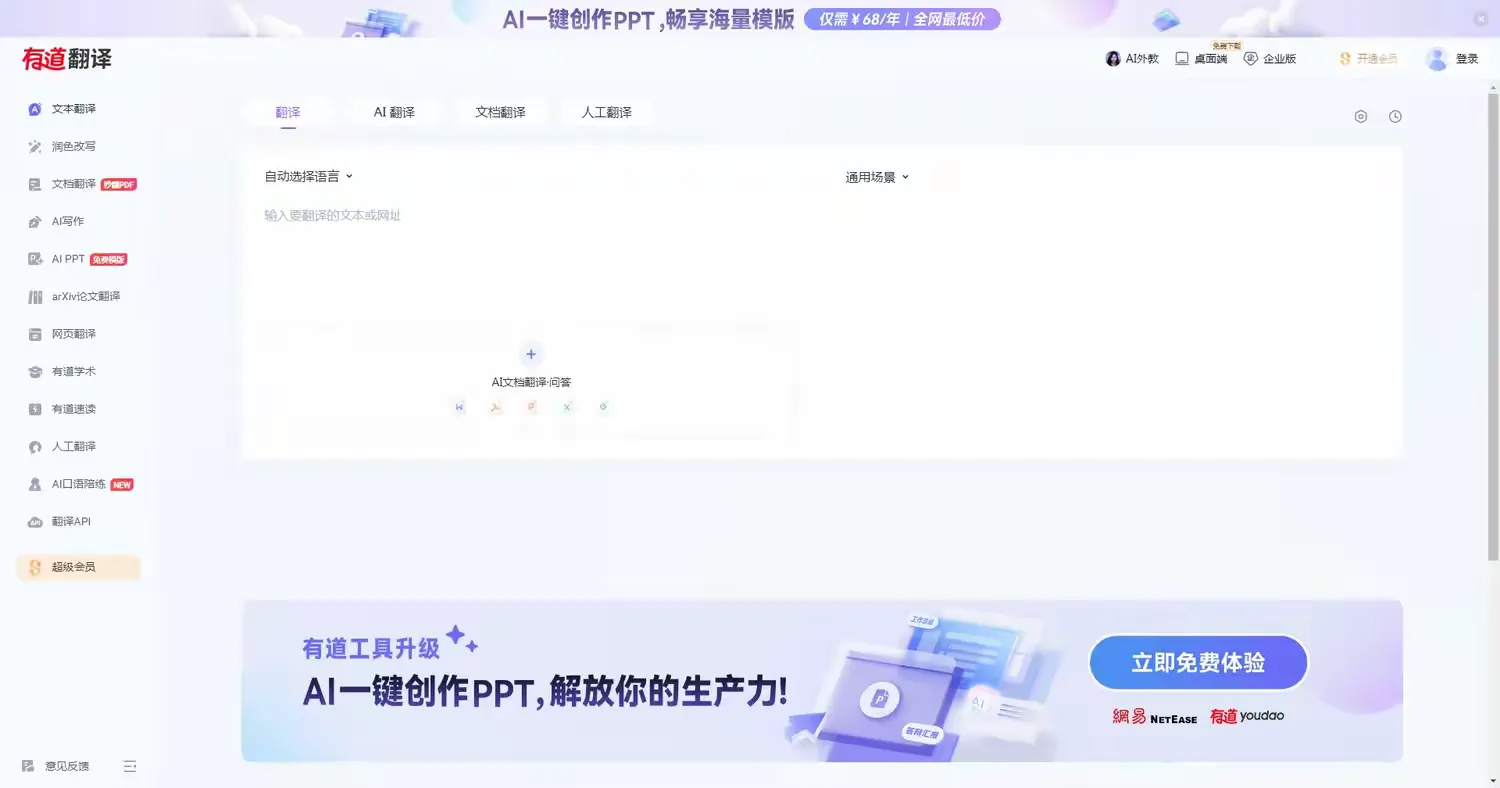This screenshot has height=788, width=1500.
Task: Click the translation settings hexagon icon
Action: click(1361, 116)
